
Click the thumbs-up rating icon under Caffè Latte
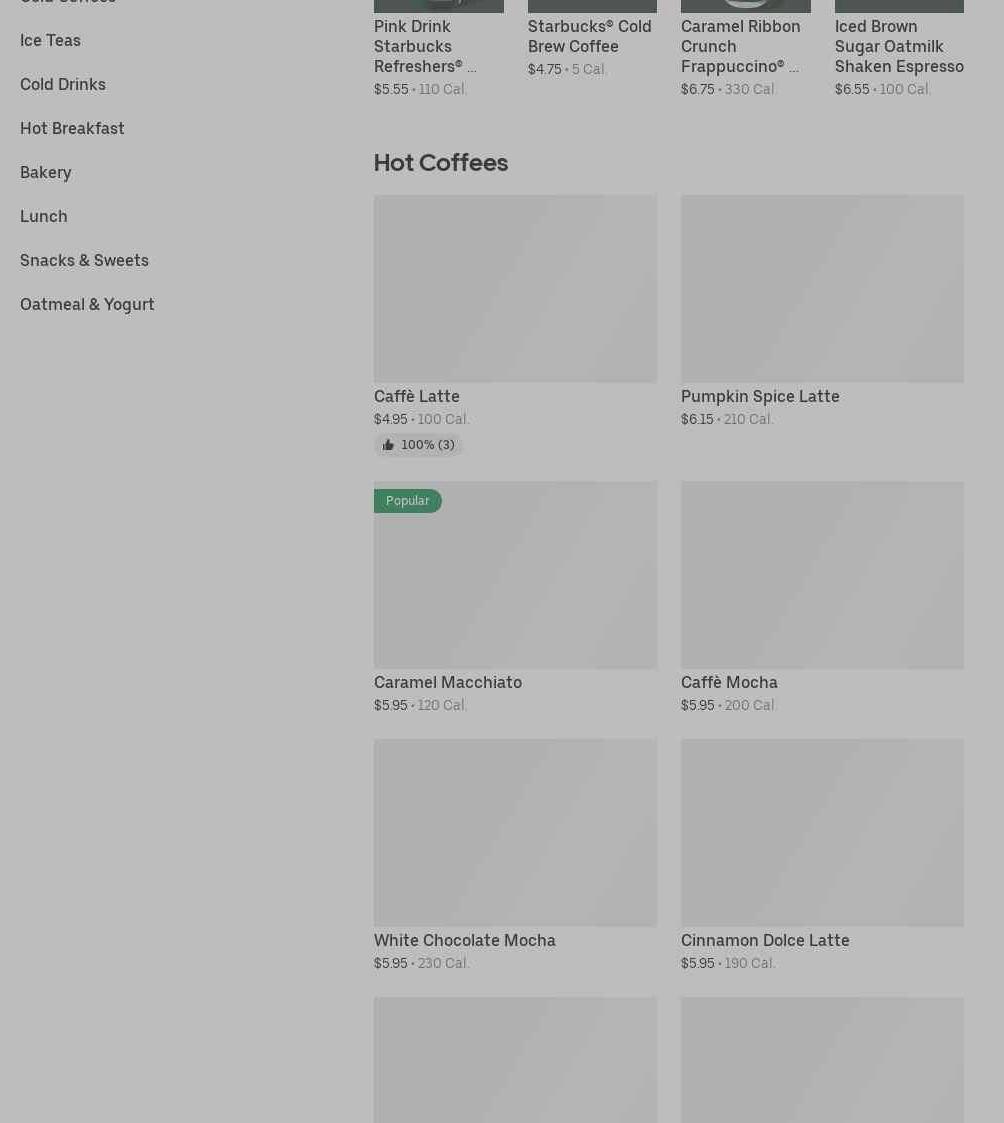(388, 445)
